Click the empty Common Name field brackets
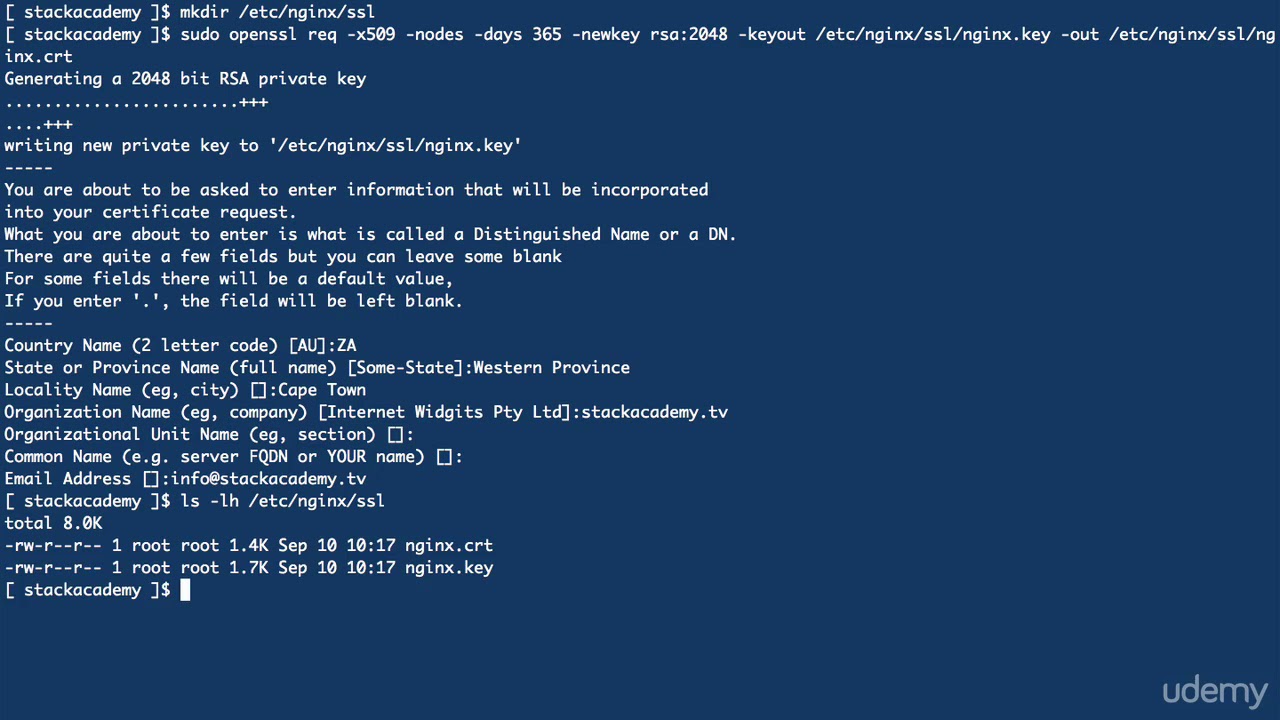This screenshot has width=1280, height=720. (444, 457)
